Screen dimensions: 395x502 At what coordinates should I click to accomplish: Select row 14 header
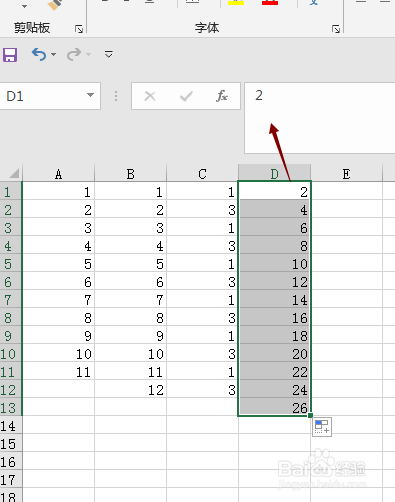[11, 426]
